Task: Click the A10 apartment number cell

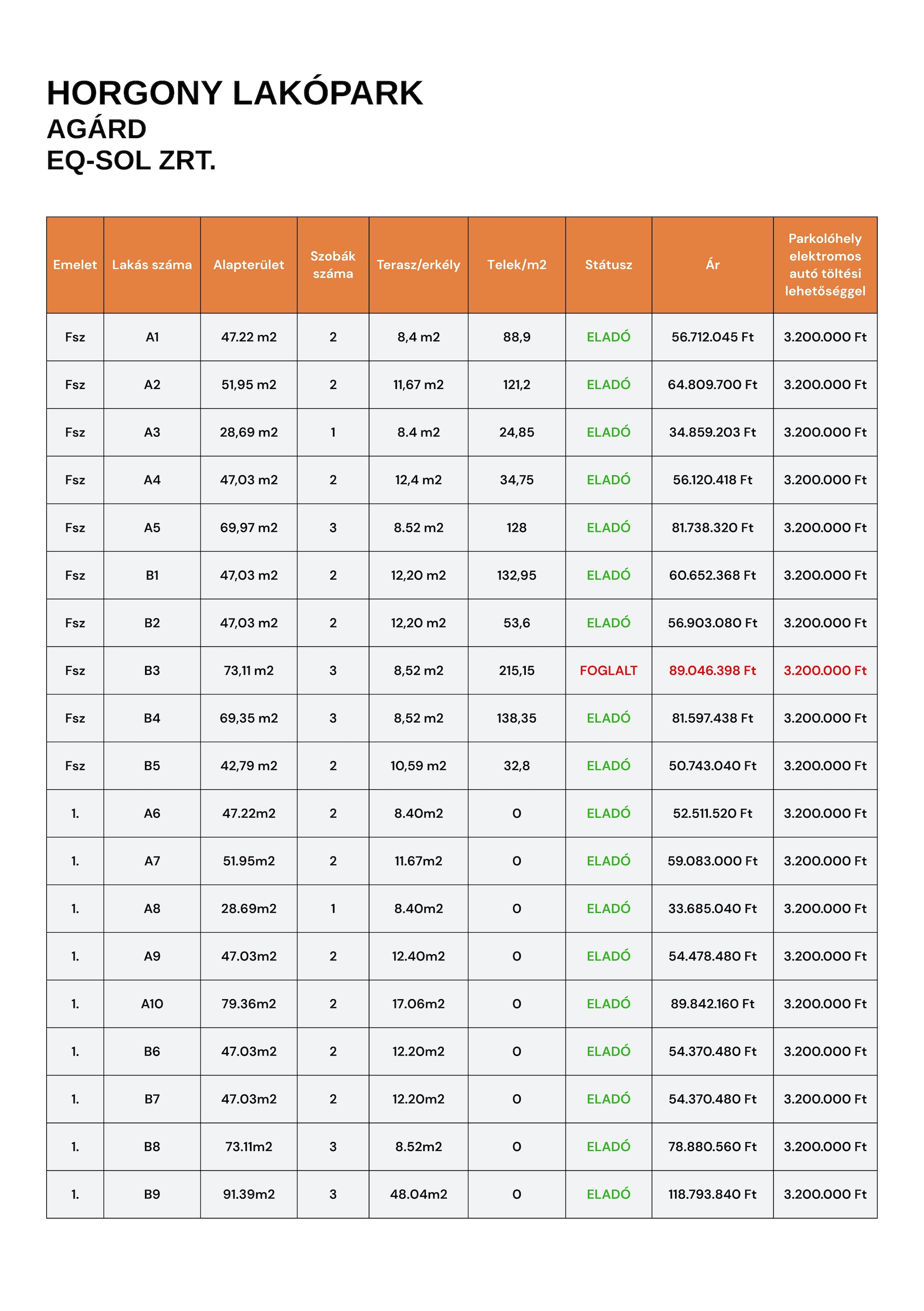Action: click(152, 1004)
